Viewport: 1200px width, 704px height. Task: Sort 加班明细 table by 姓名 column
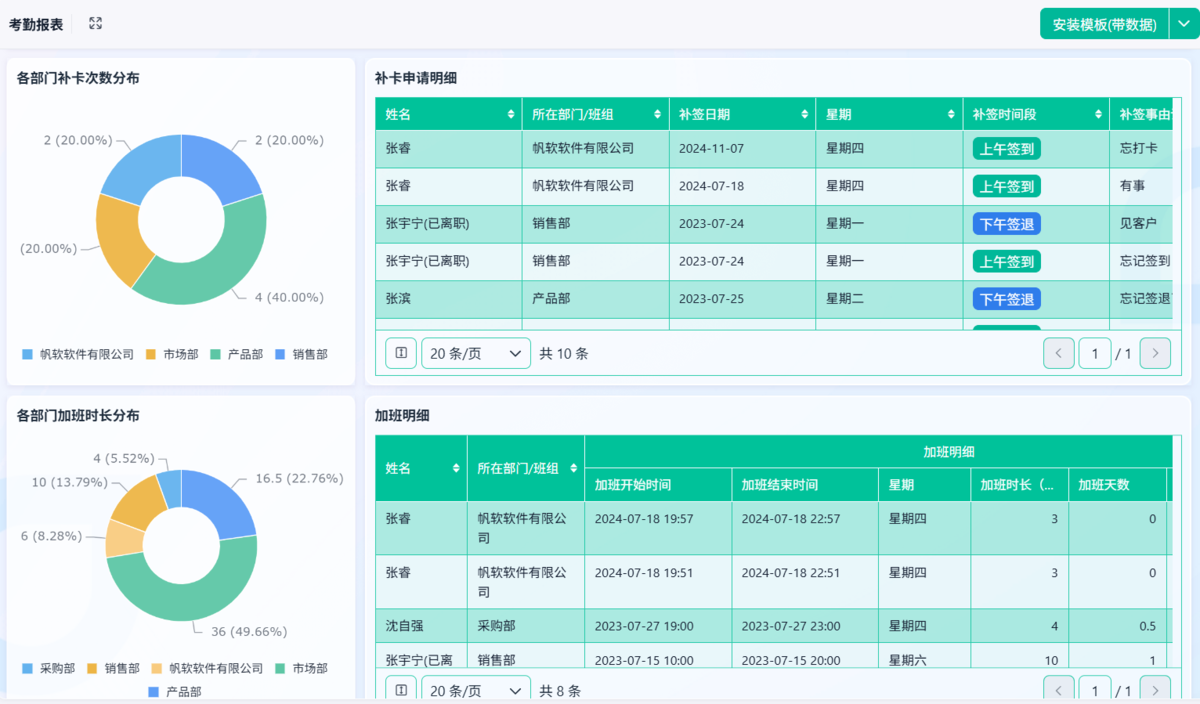click(456, 468)
